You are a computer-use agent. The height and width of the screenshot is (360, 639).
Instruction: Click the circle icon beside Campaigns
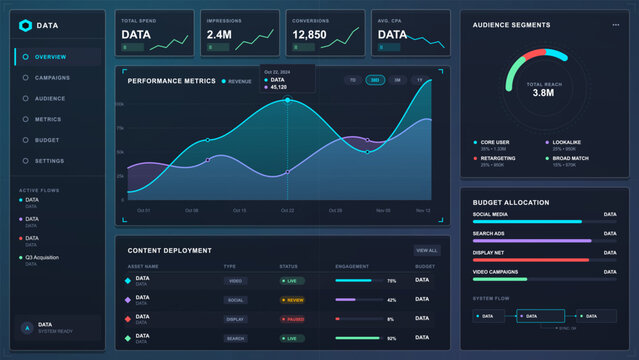(x=26, y=77)
